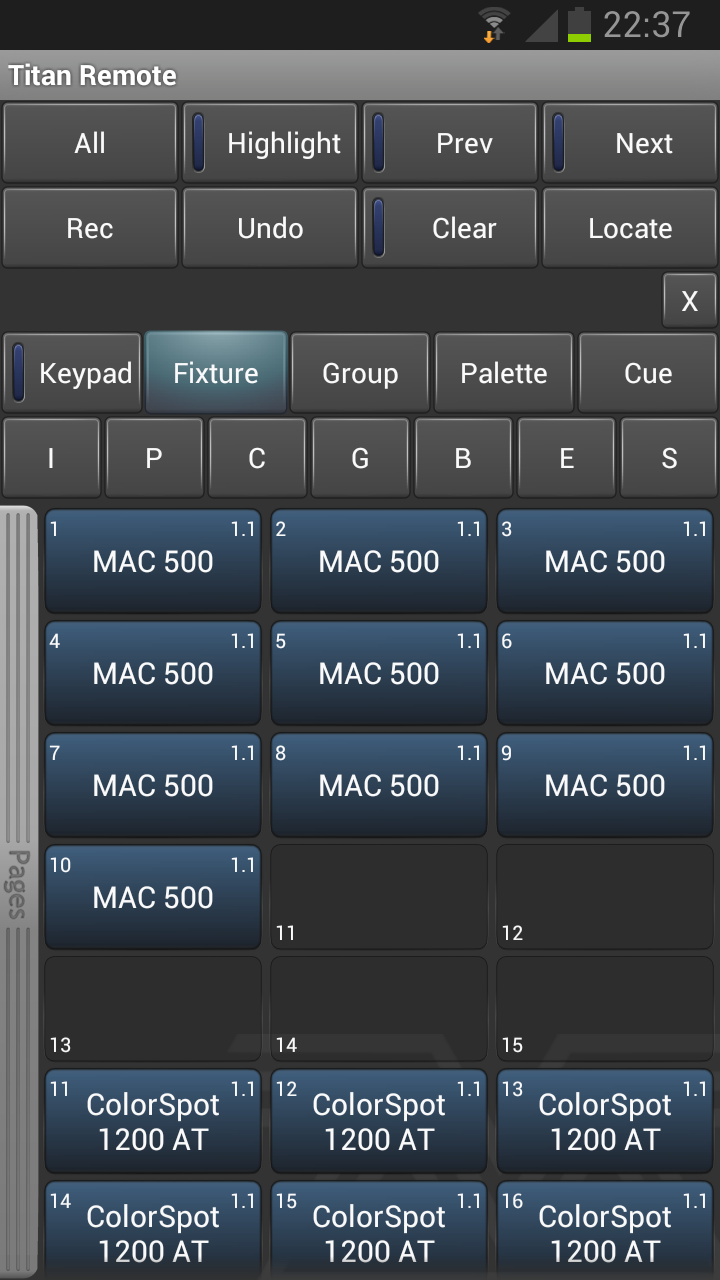
Task: Select the Beam attribute bank 'B'
Action: (x=463, y=457)
